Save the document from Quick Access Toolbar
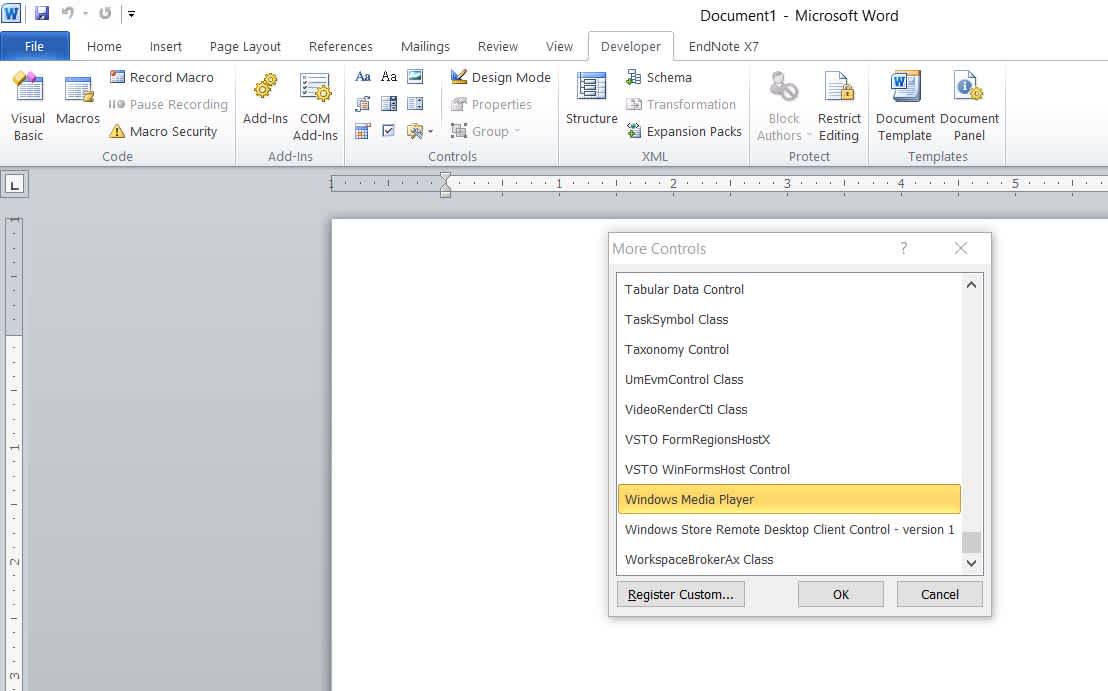The image size is (1108, 691). tap(42, 13)
